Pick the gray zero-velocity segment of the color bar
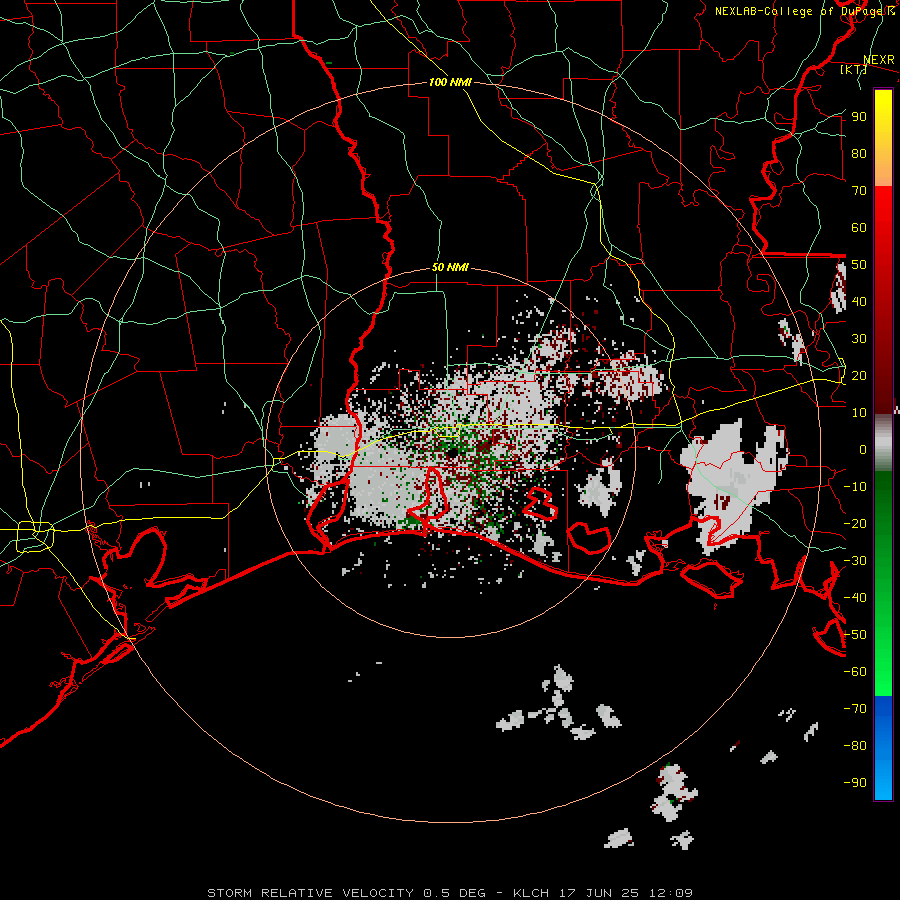This screenshot has height=900, width=900. (x=883, y=442)
